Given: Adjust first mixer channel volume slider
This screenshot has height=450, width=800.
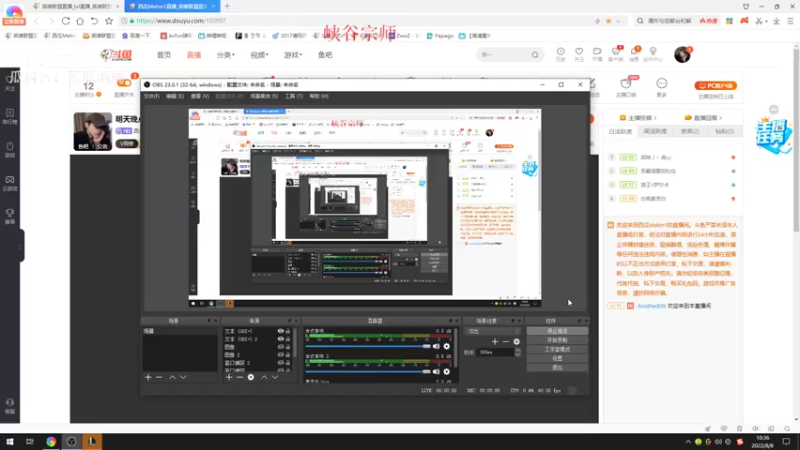Looking at the screenshot, I should point(368,346).
